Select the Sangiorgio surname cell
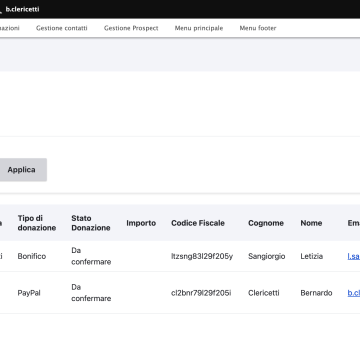 coord(267,256)
